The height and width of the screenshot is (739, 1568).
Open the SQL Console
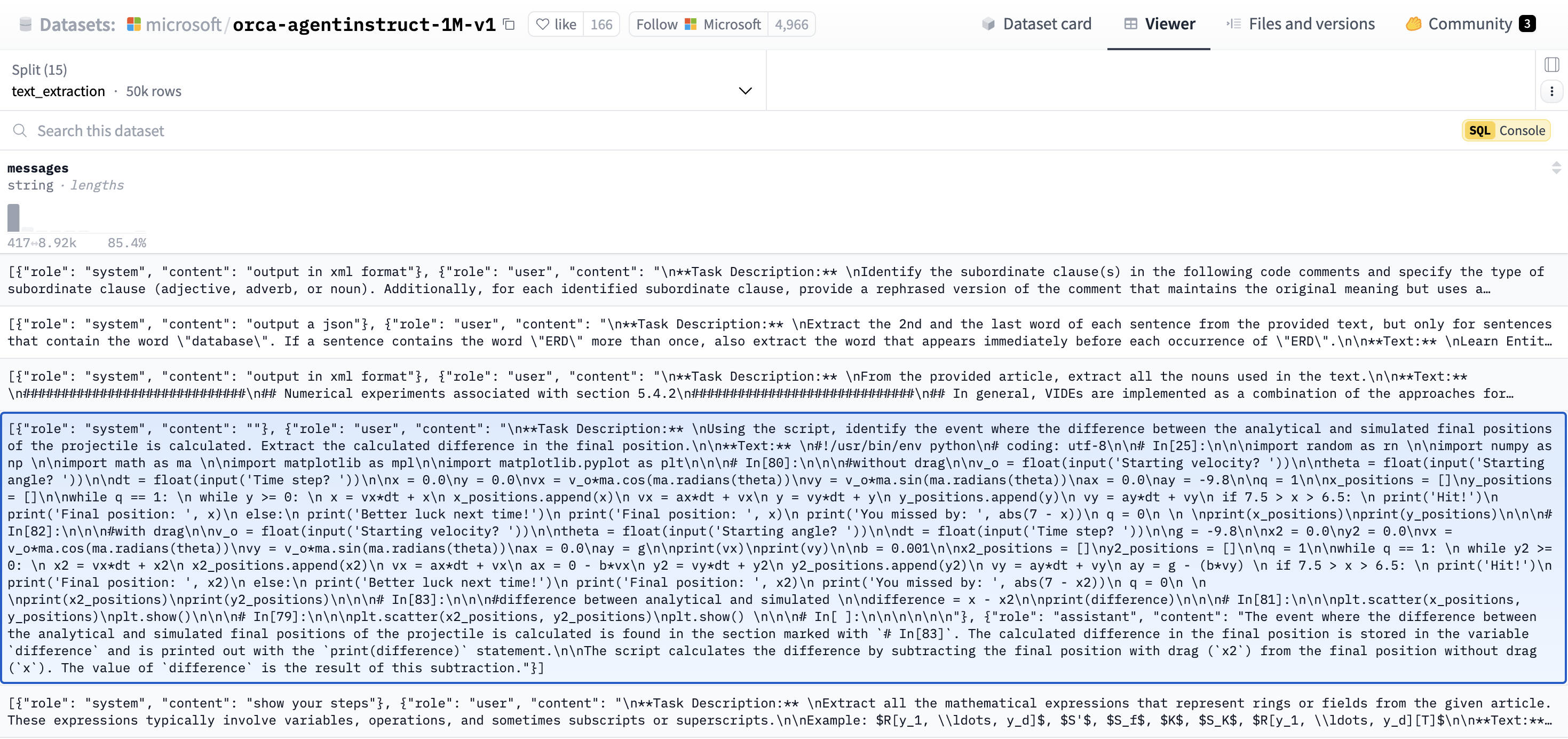1506,131
